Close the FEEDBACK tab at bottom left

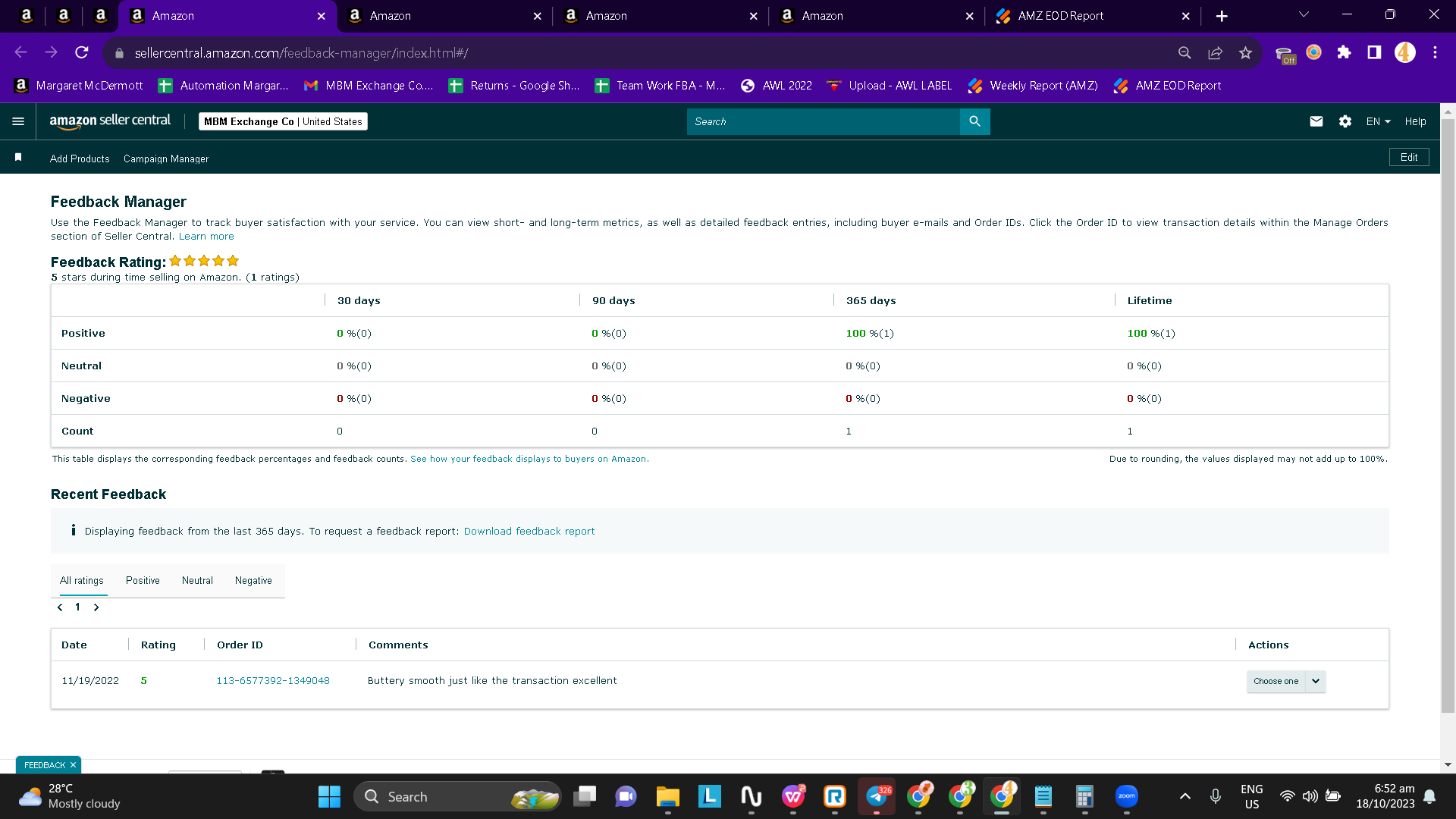coord(73,765)
